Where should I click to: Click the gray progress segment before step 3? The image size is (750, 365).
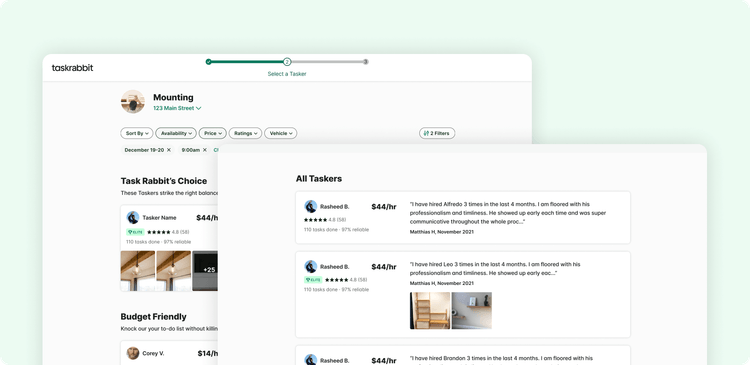[x=327, y=62]
